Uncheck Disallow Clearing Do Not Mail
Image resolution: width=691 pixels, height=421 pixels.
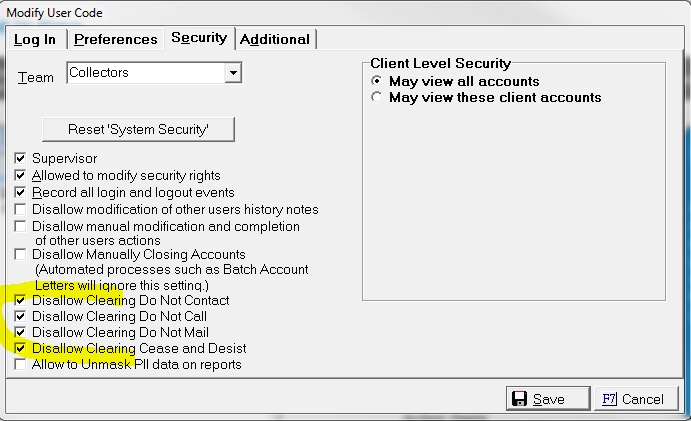pyautogui.click(x=21, y=333)
